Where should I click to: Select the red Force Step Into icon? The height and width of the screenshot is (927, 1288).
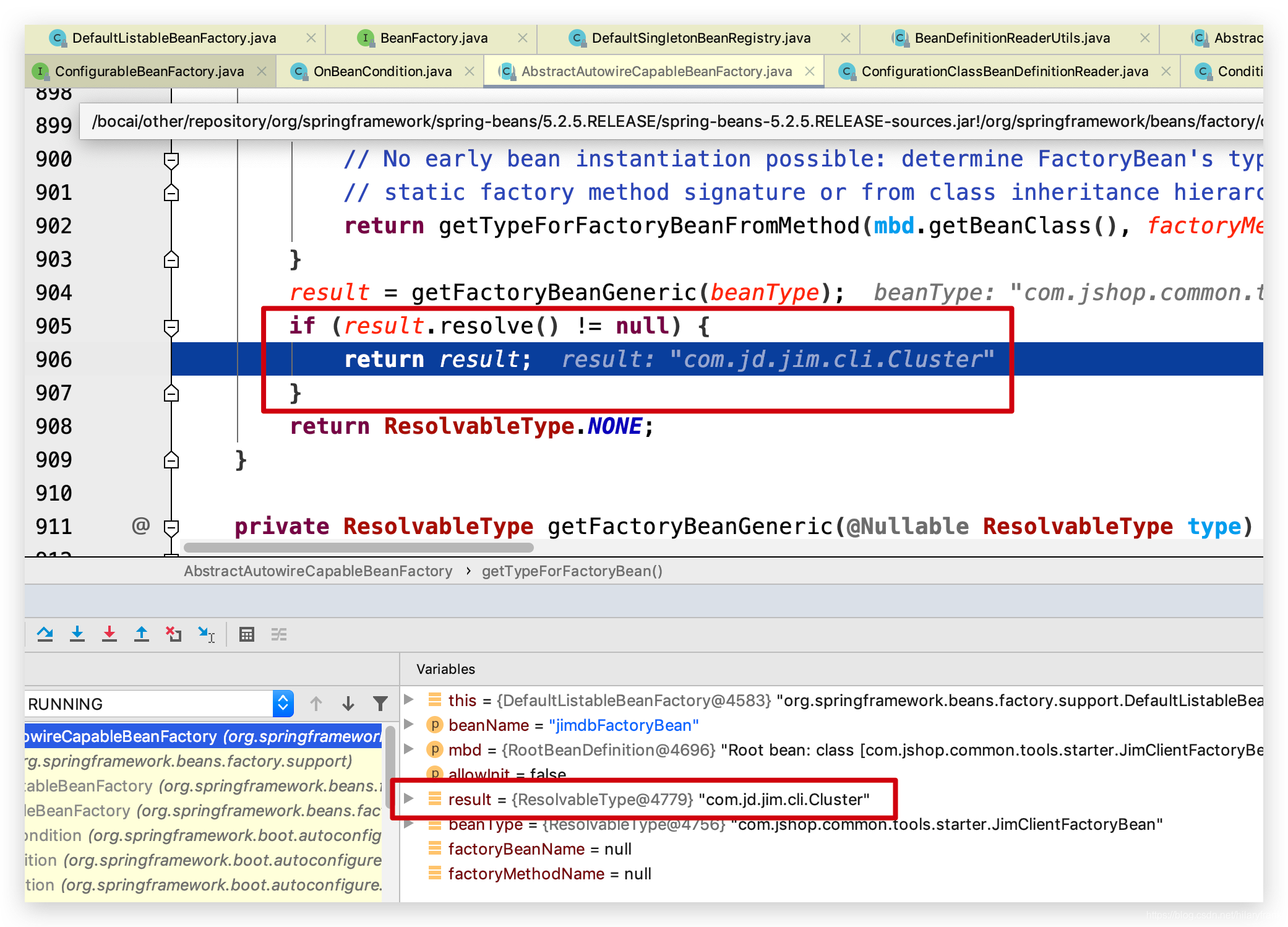tap(109, 634)
